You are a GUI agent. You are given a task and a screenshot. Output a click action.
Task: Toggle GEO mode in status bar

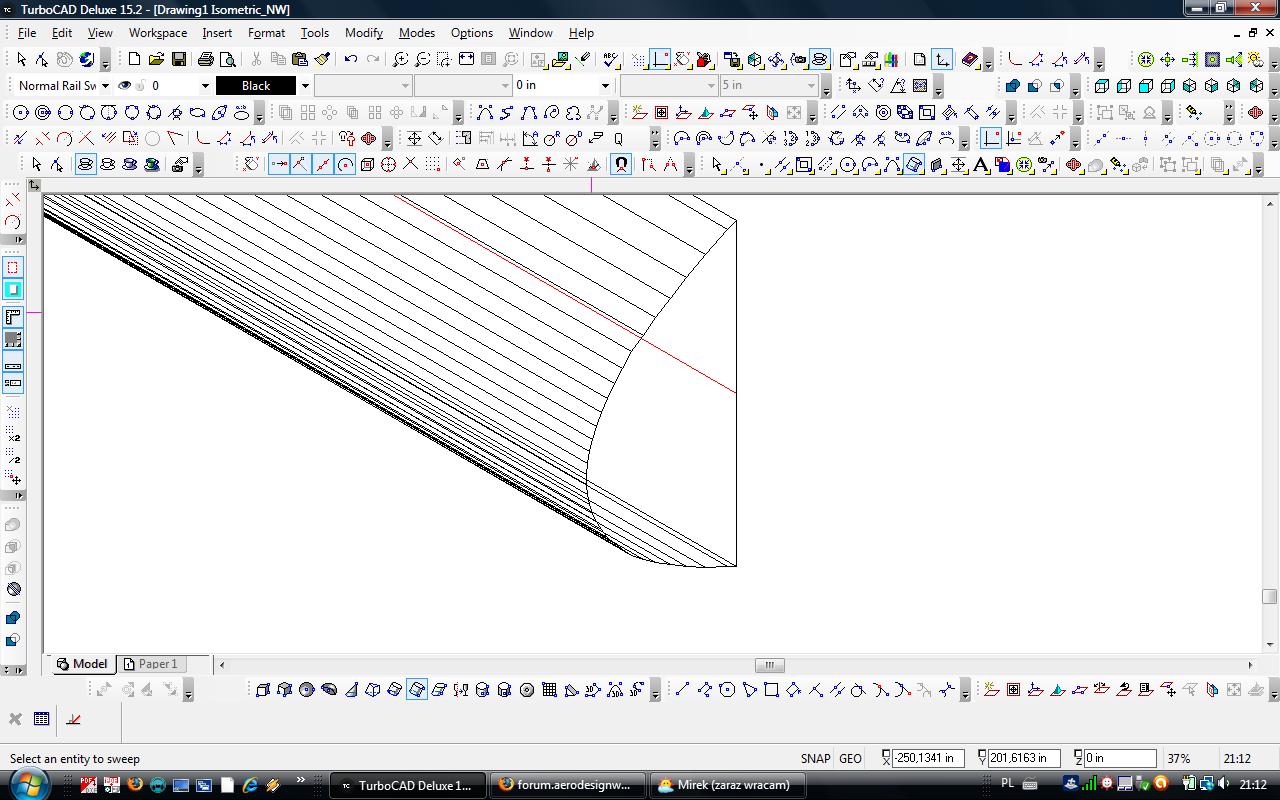click(850, 759)
